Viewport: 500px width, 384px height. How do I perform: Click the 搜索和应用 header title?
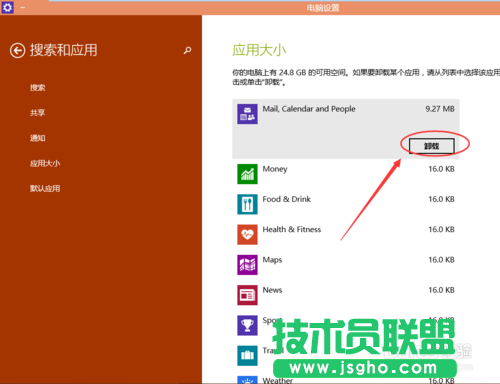(x=64, y=50)
